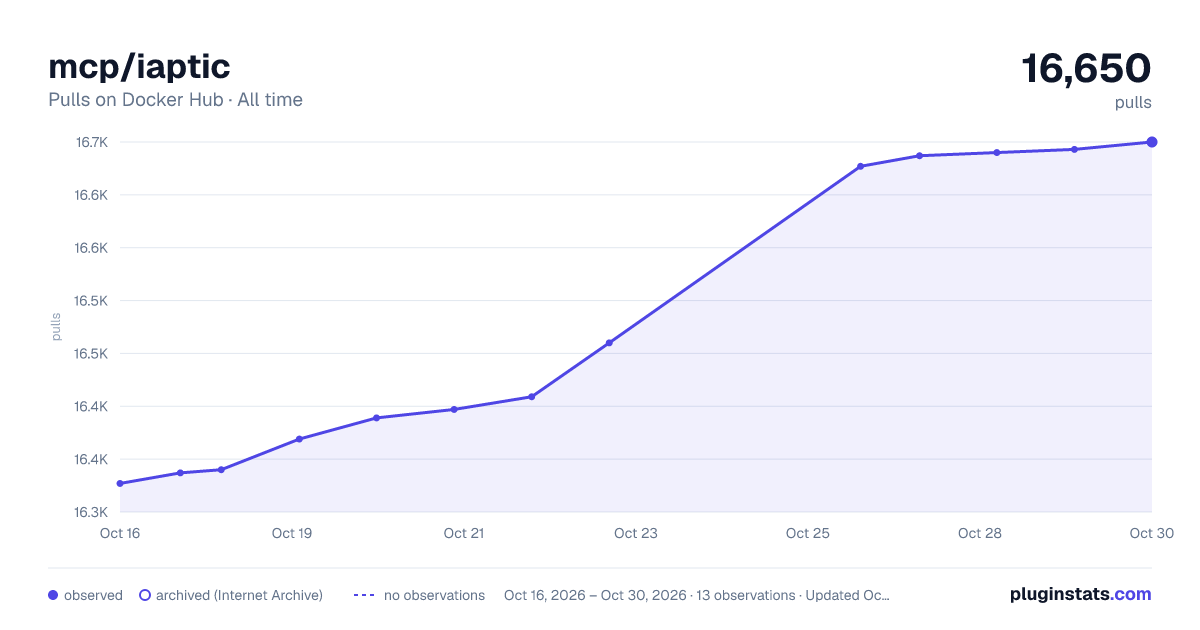Click the '16.3K' y-axis label
This screenshot has width=1200, height=630.
coord(91,512)
